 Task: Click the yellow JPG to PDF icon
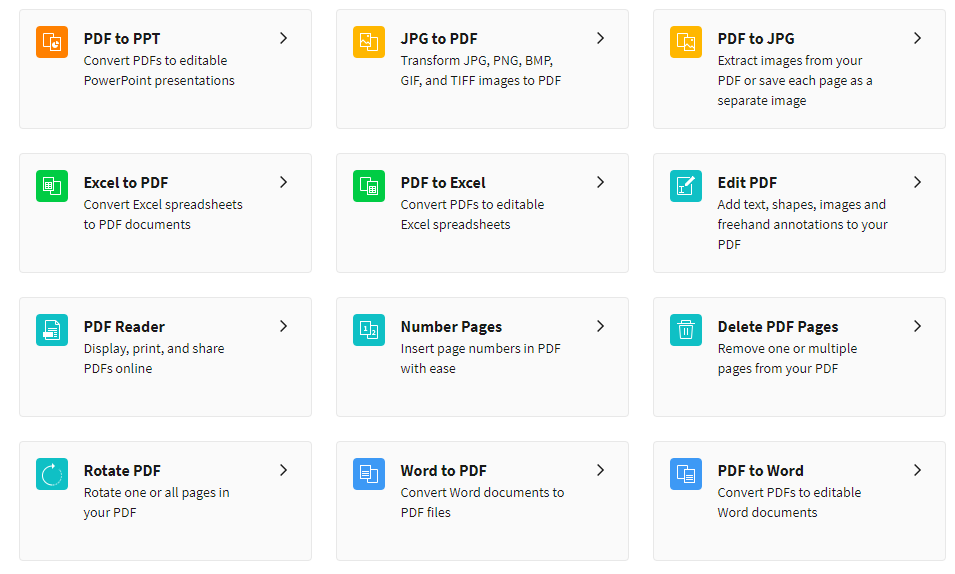tap(369, 42)
